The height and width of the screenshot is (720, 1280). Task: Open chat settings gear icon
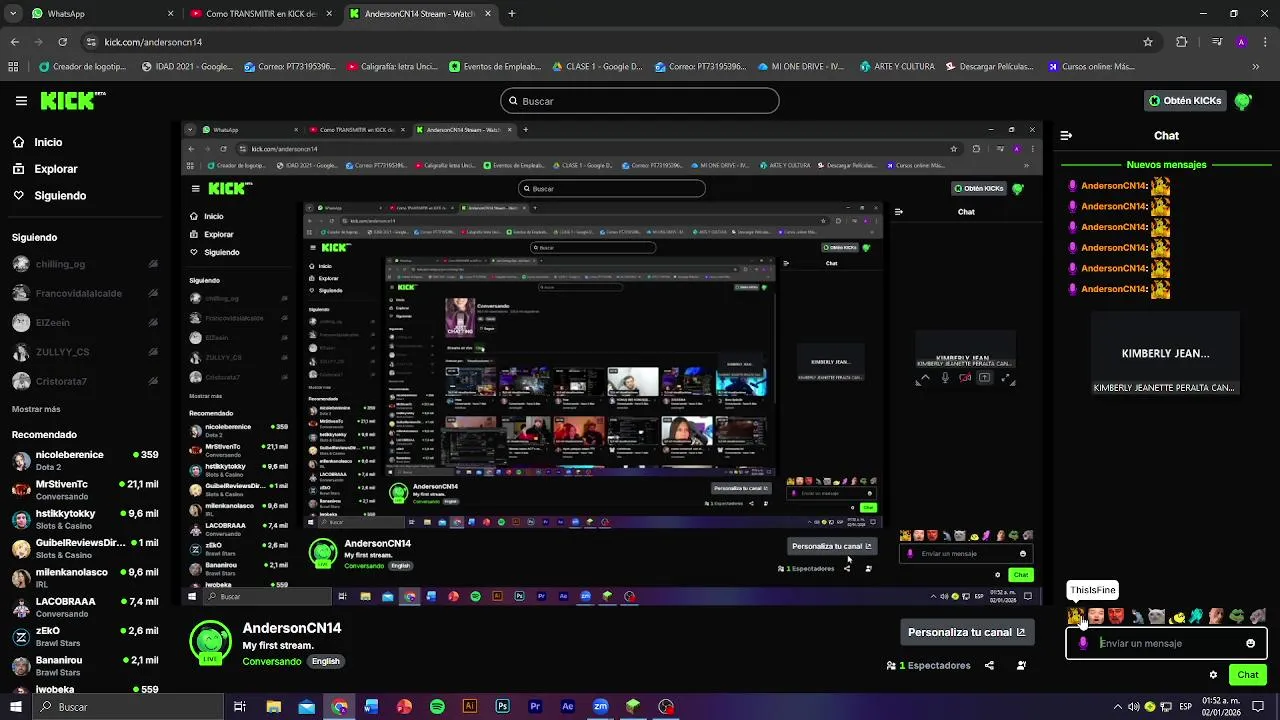[x=1213, y=675]
